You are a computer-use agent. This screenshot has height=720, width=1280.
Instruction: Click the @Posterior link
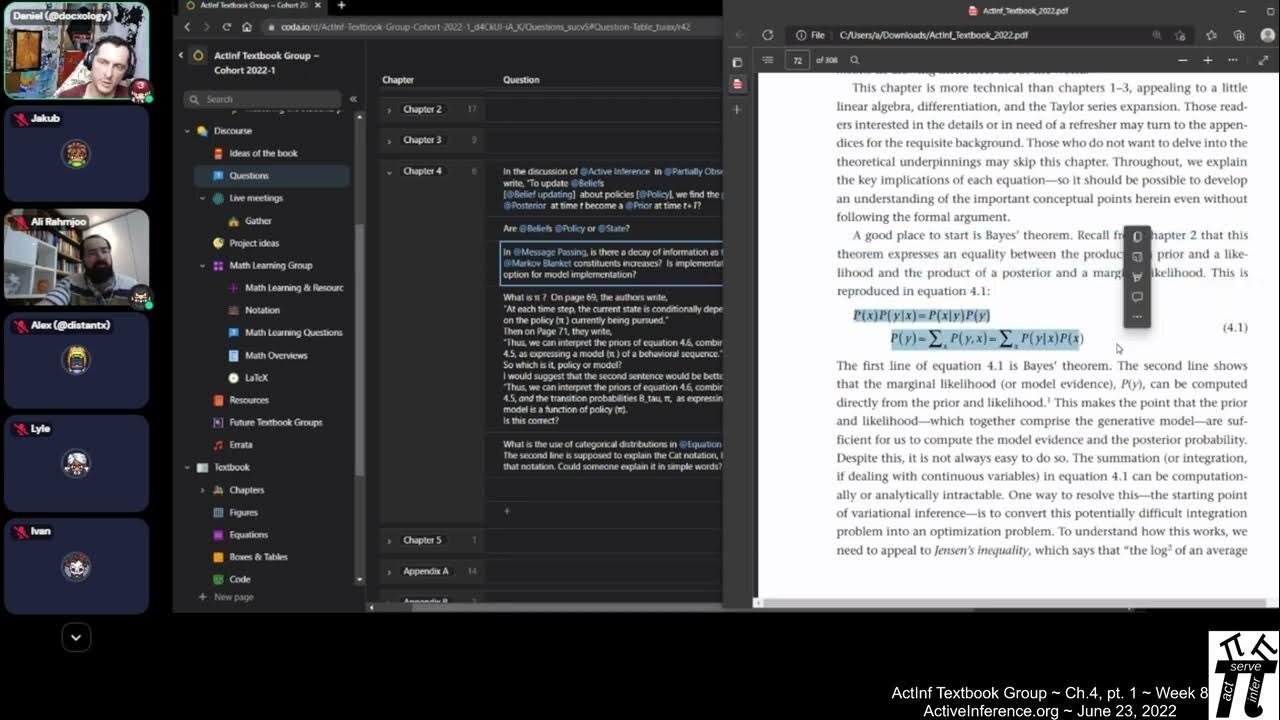pyautogui.click(x=525, y=206)
